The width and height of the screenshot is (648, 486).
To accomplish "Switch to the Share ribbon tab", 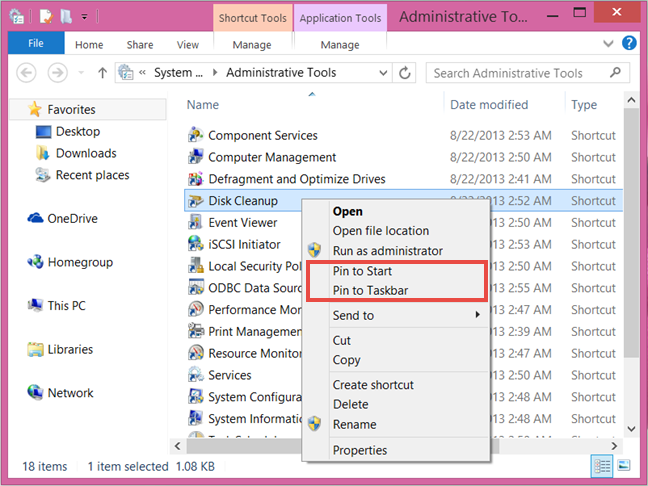I will pyautogui.click(x=140, y=45).
